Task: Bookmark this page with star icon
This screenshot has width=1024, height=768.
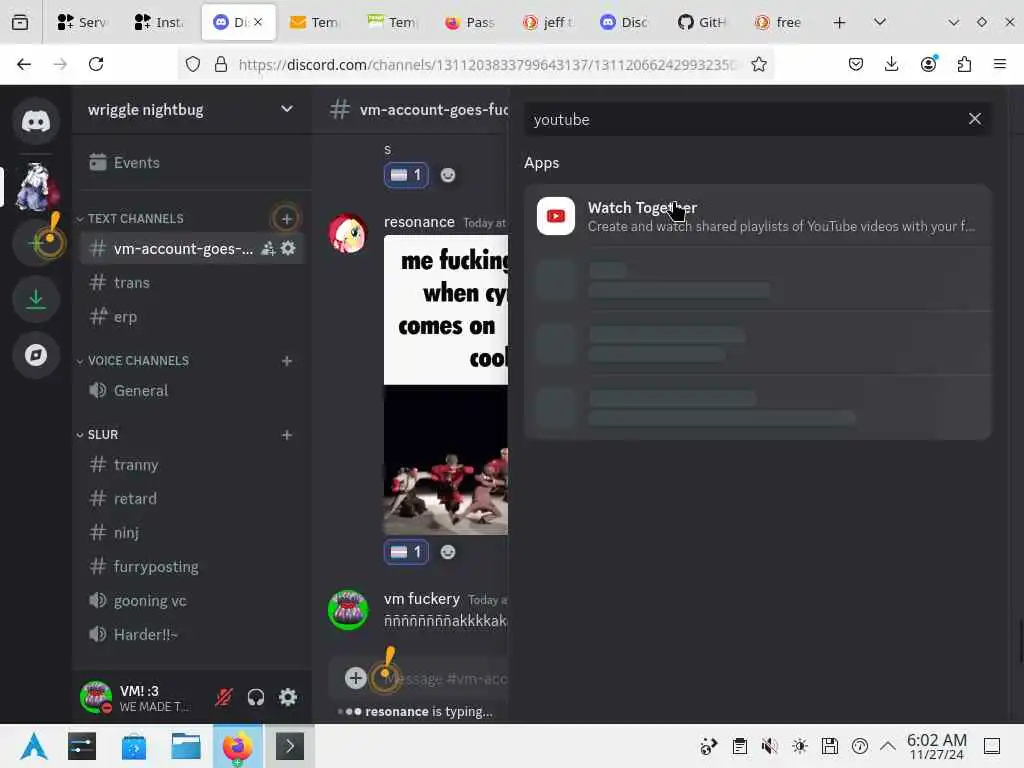Action: [758, 64]
